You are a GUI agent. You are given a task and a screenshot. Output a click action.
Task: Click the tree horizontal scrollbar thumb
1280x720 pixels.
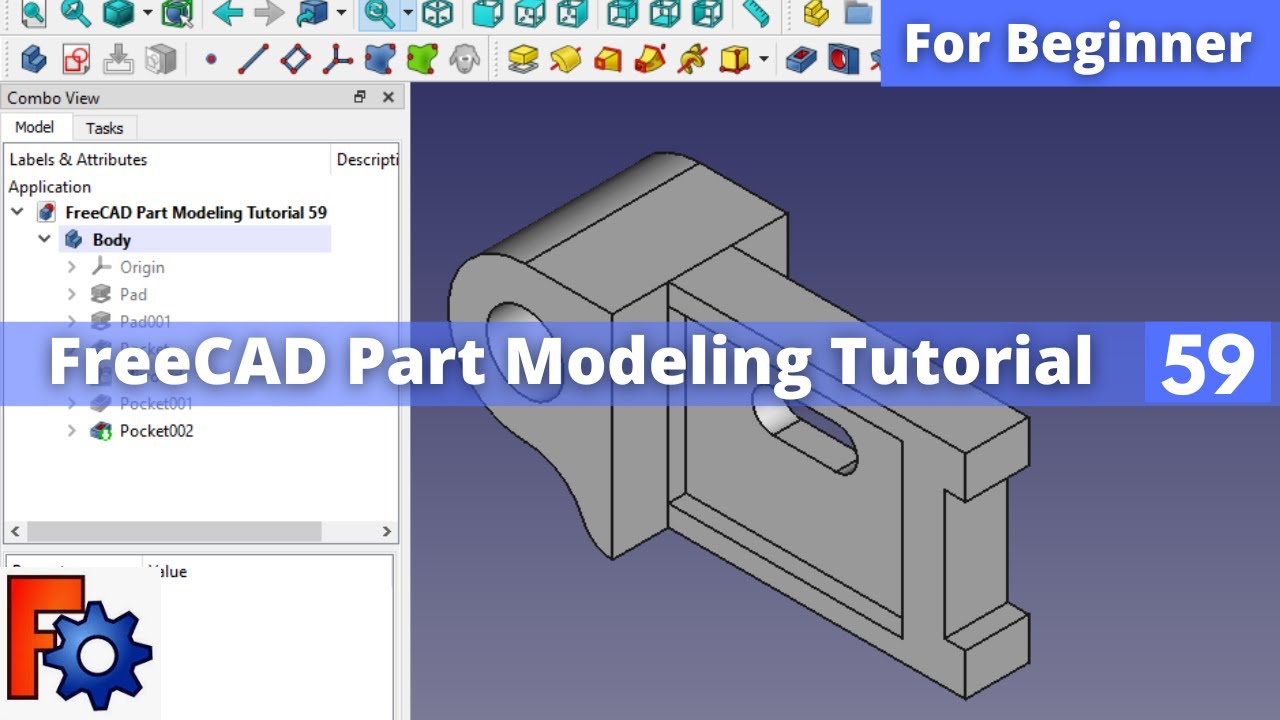point(174,531)
